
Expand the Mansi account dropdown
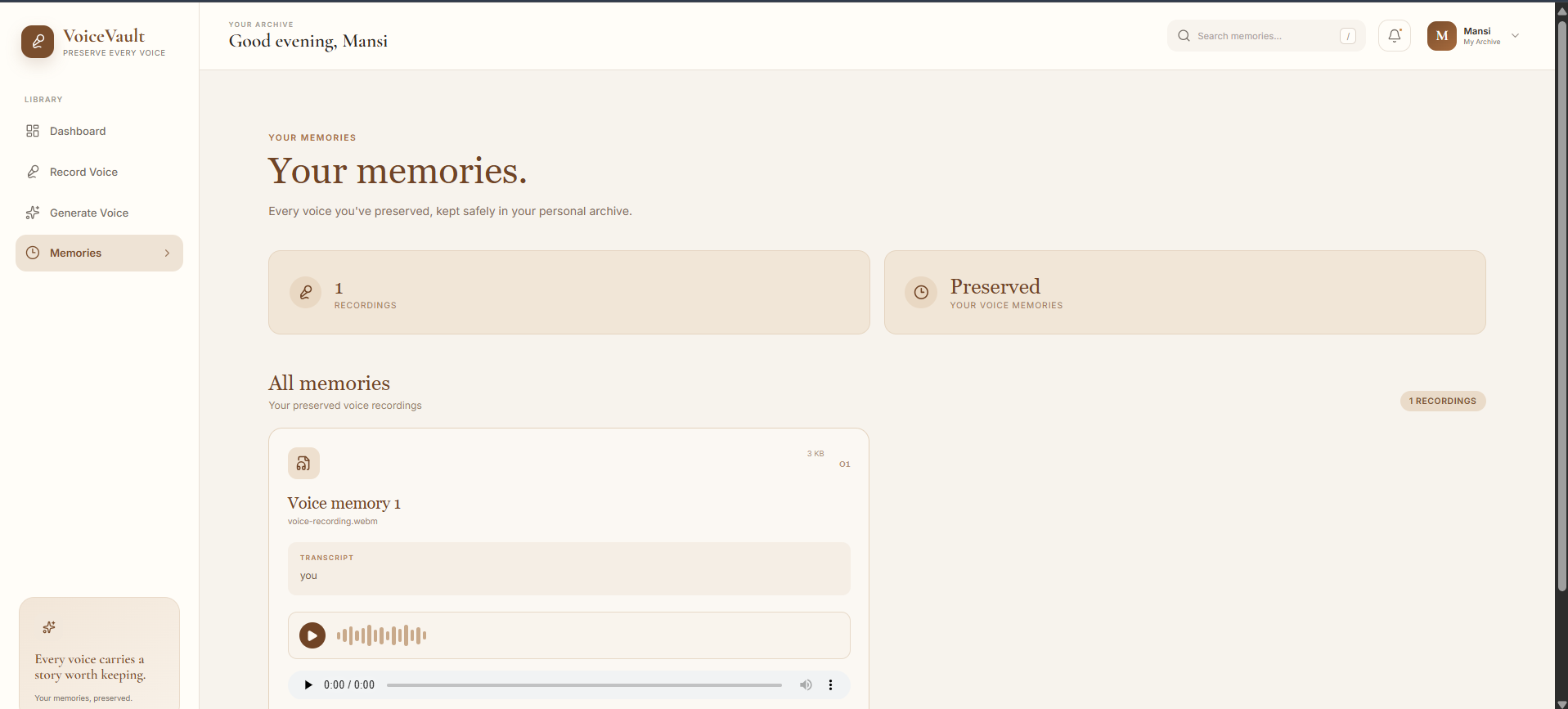click(1515, 36)
